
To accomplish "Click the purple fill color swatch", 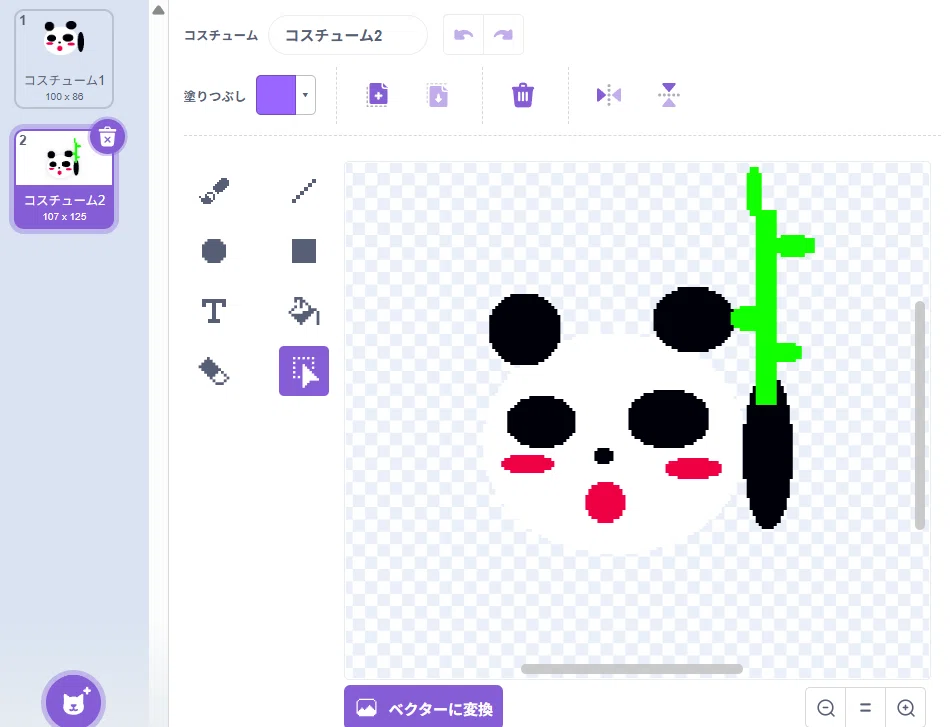I will click(276, 95).
